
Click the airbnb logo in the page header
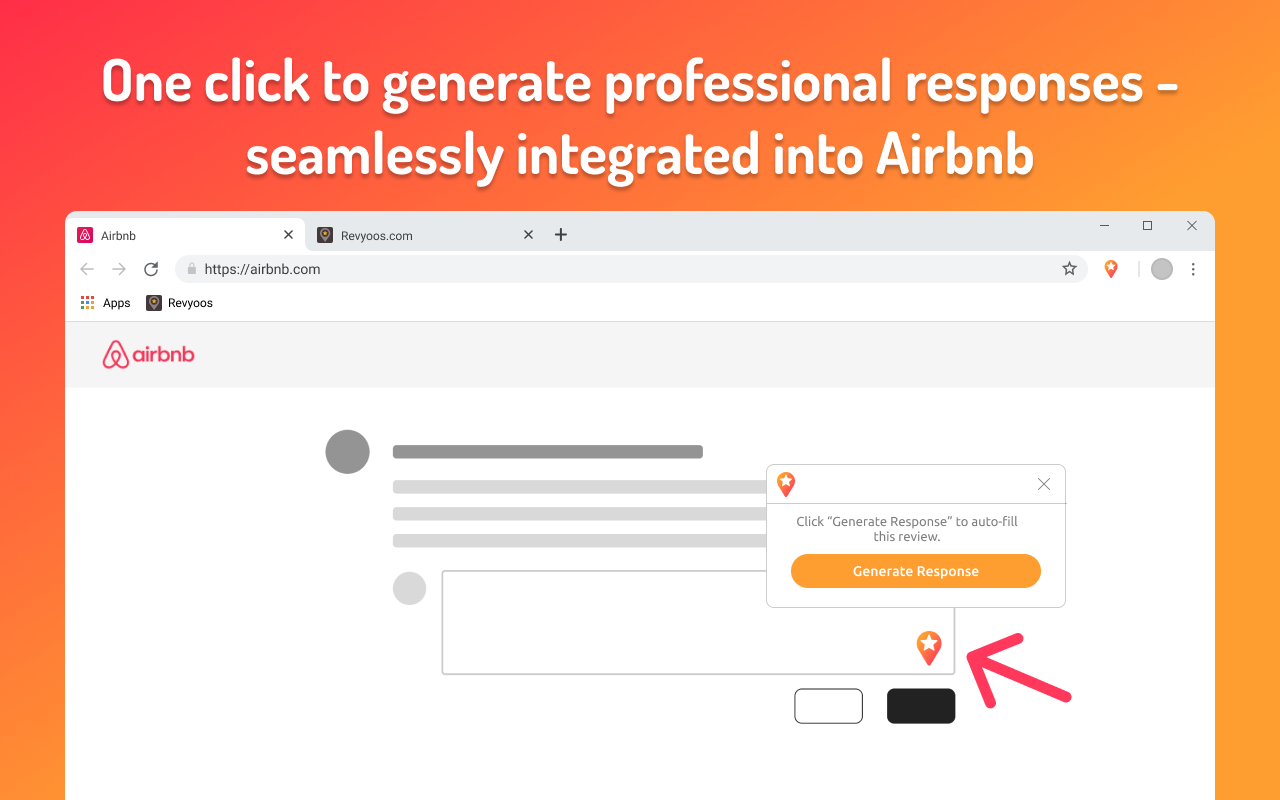(x=149, y=354)
